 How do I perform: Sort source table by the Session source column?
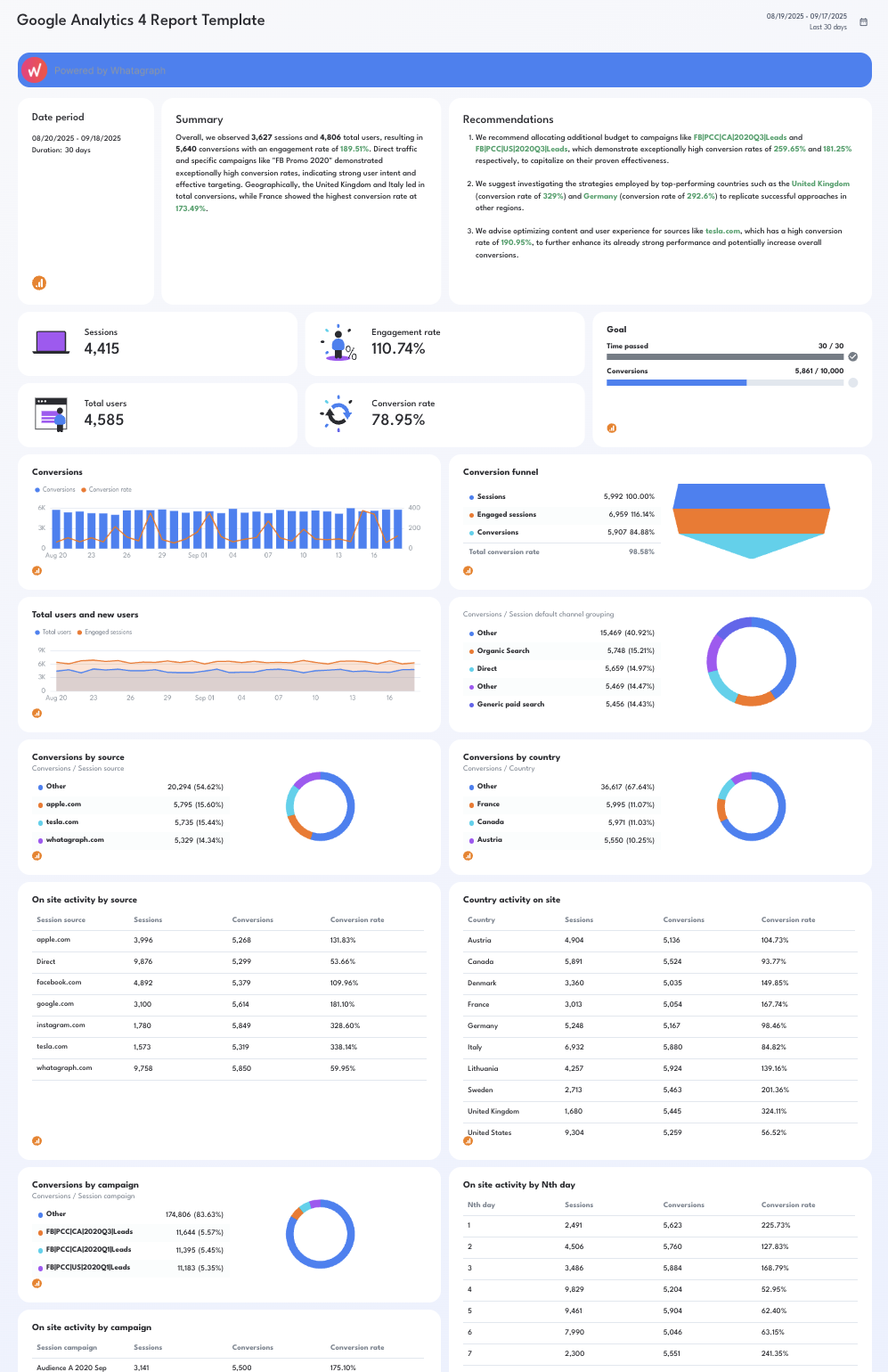[x=61, y=919]
